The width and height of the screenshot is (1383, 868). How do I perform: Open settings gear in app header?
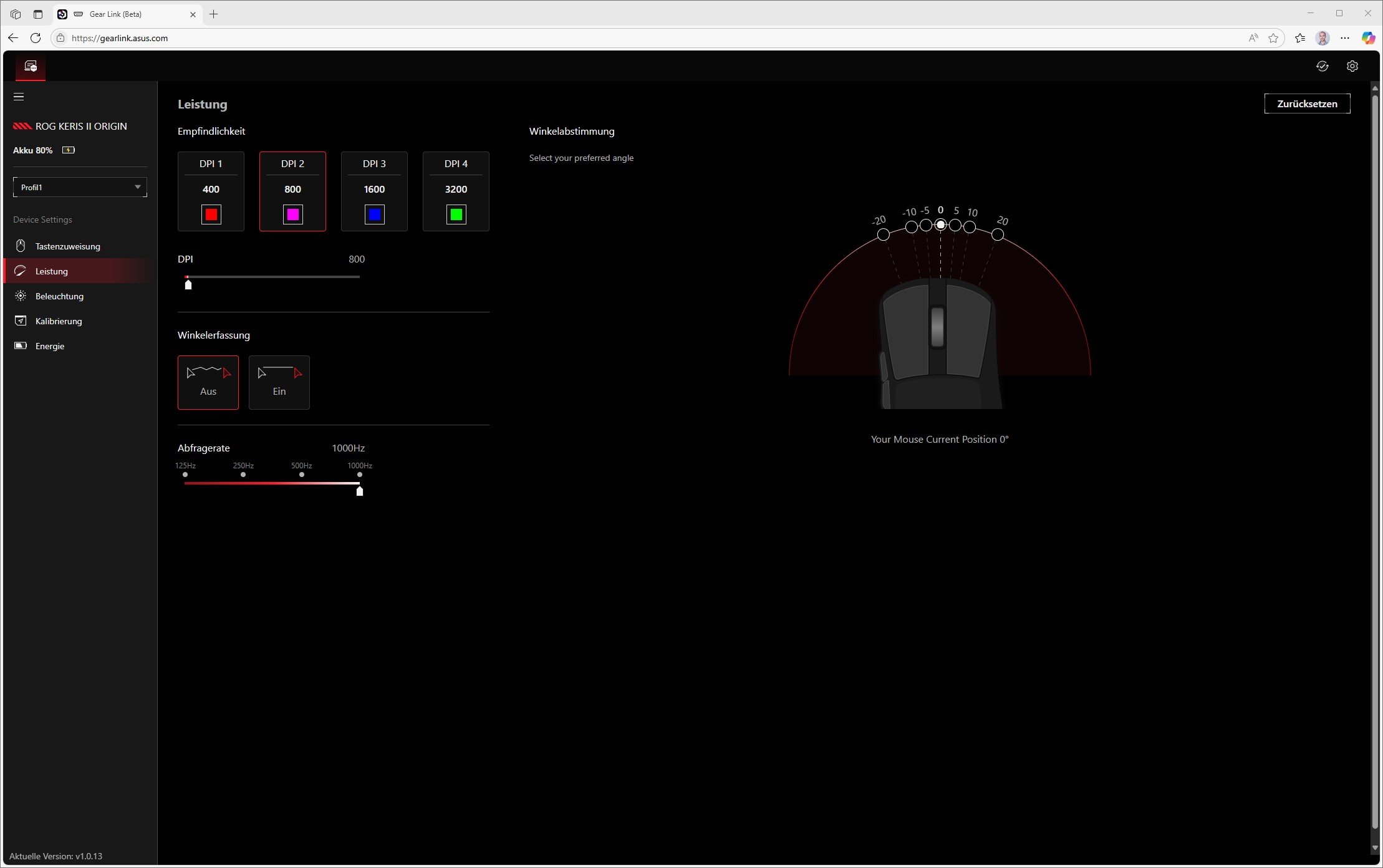(x=1352, y=66)
